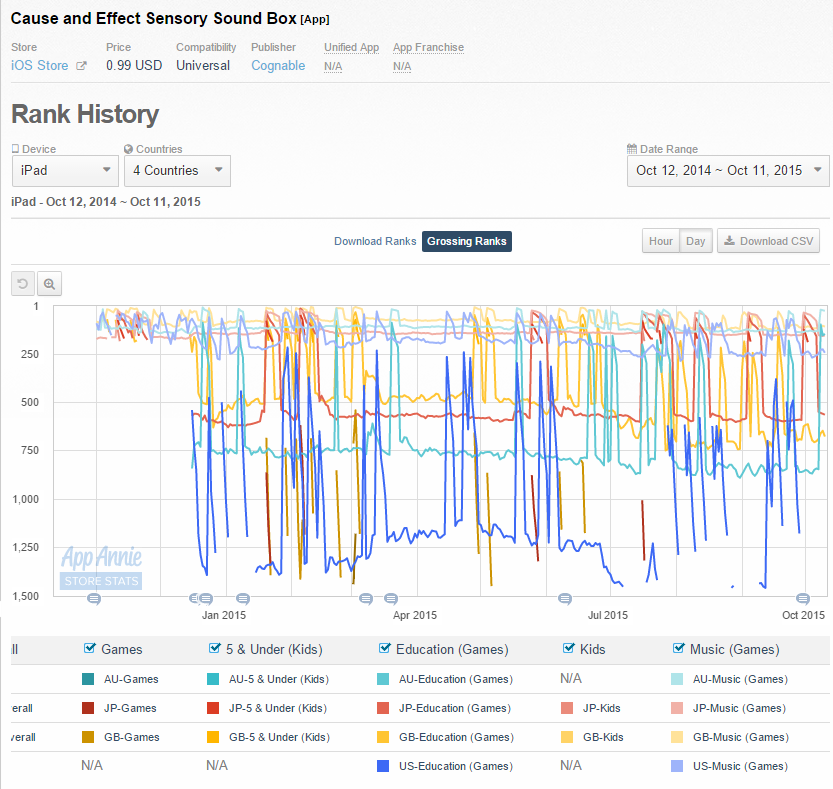Uncheck the 5 & Under (Kids) checkbox
The height and width of the screenshot is (789, 833).
(x=215, y=648)
